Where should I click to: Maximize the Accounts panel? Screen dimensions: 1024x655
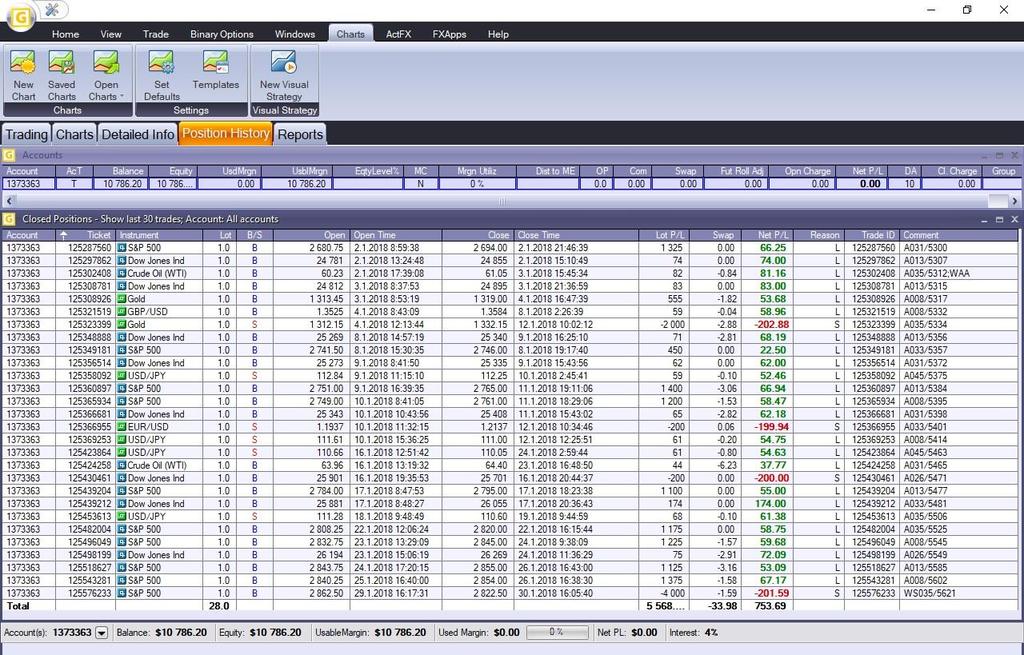[999, 155]
